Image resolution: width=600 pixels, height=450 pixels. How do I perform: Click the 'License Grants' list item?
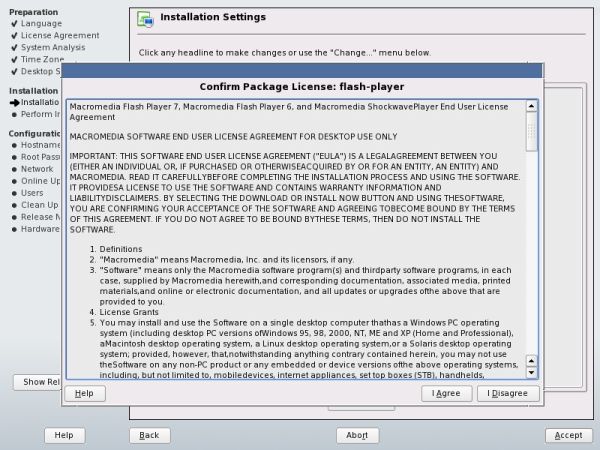(129, 312)
